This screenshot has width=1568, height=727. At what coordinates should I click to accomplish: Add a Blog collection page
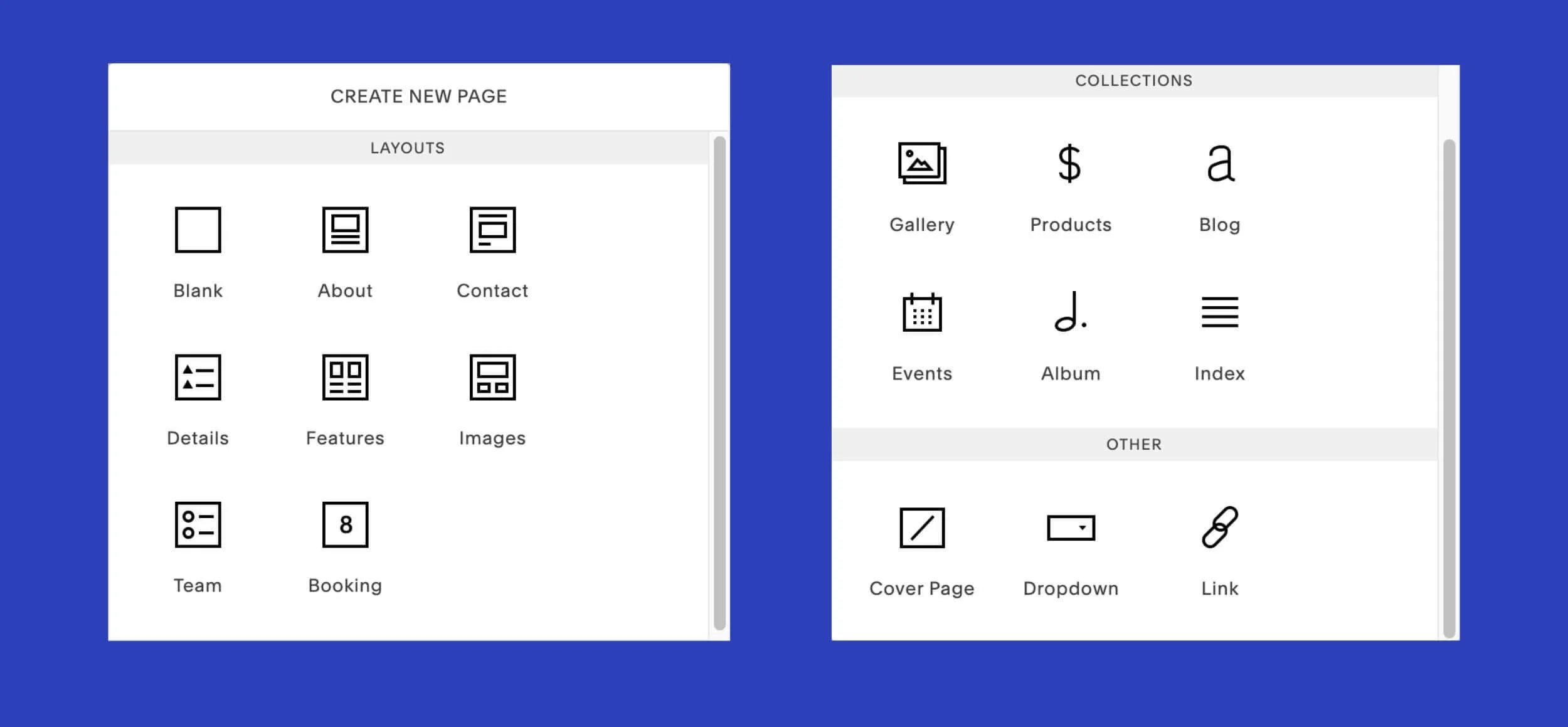tap(1220, 163)
